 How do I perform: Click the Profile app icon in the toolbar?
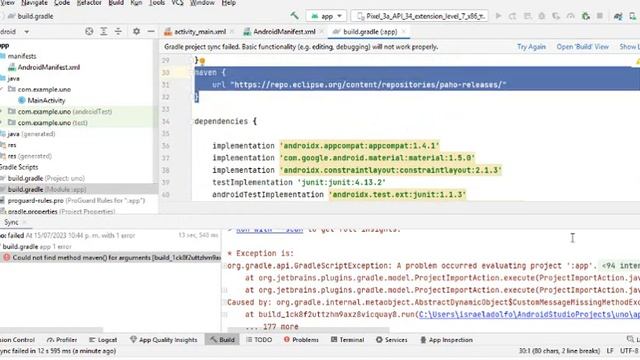pyautogui.click(x=571, y=16)
